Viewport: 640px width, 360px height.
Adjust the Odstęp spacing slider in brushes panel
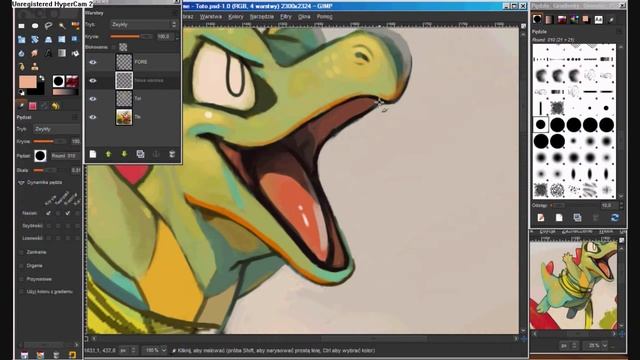tap(558, 205)
